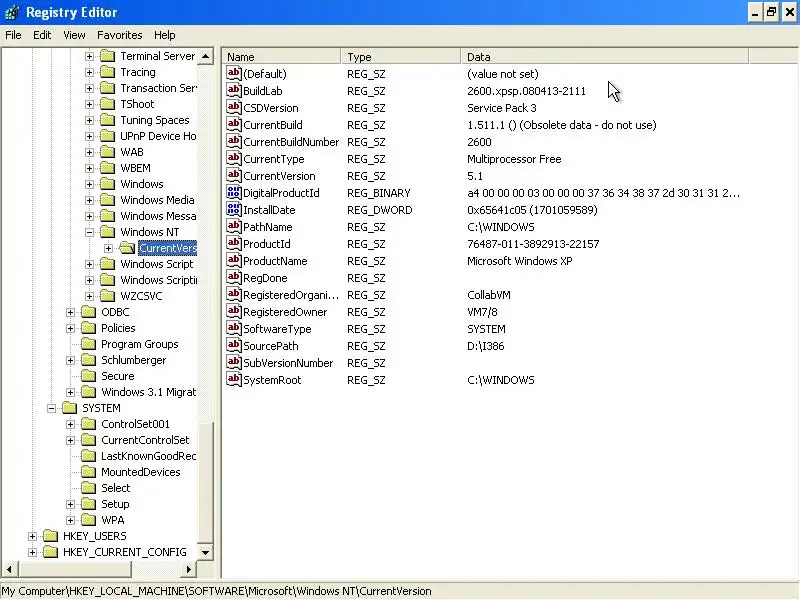The height and width of the screenshot is (600, 800).
Task: Expand the ControlSet001 key
Action: 70,424
